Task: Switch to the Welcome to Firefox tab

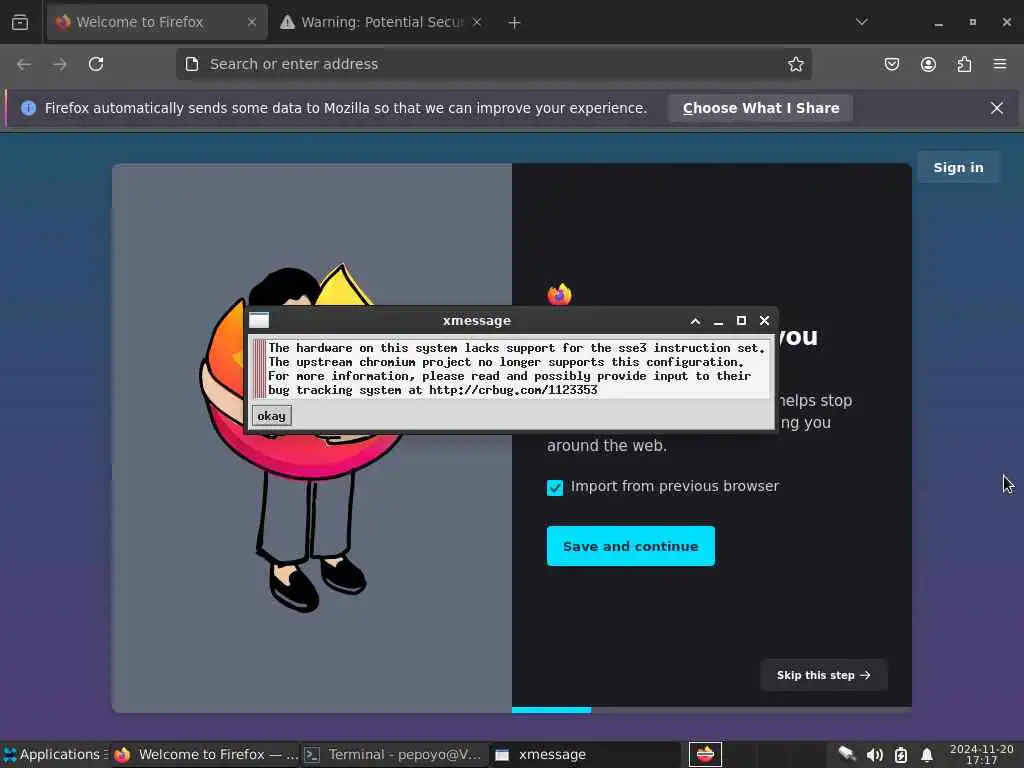Action: [x=157, y=22]
